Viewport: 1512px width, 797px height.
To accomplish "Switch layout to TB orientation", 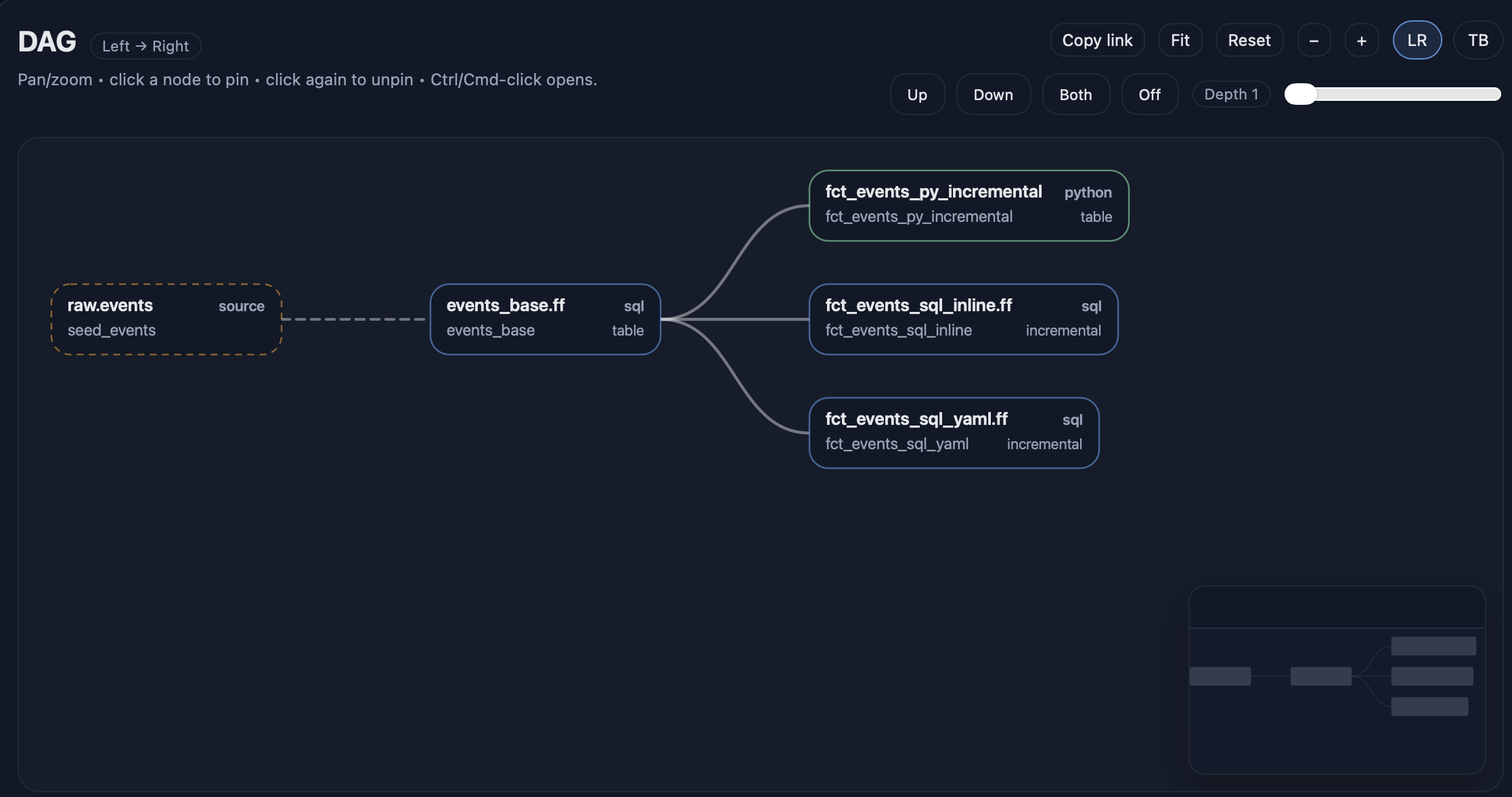I will (x=1477, y=41).
